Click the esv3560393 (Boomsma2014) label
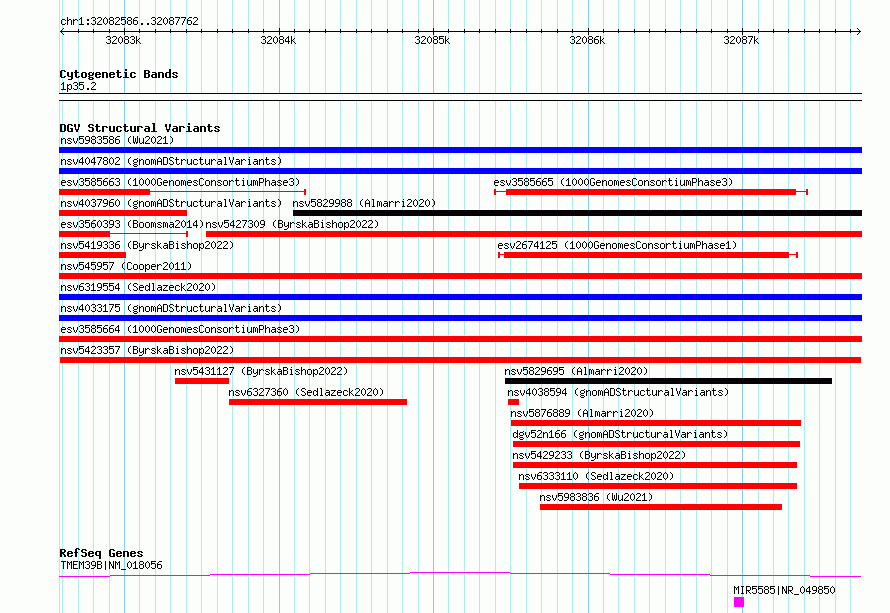The height and width of the screenshot is (613, 890). pos(132,224)
